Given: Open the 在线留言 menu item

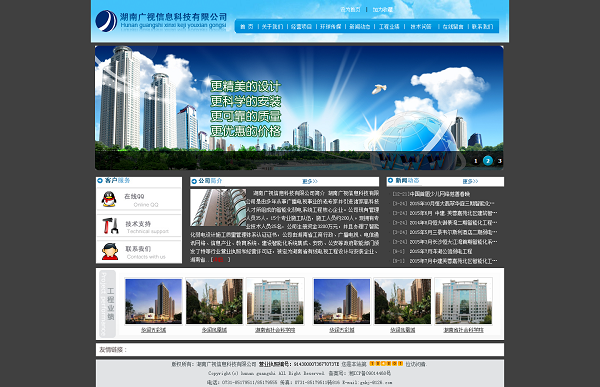Looking at the screenshot, I should 453,26.
